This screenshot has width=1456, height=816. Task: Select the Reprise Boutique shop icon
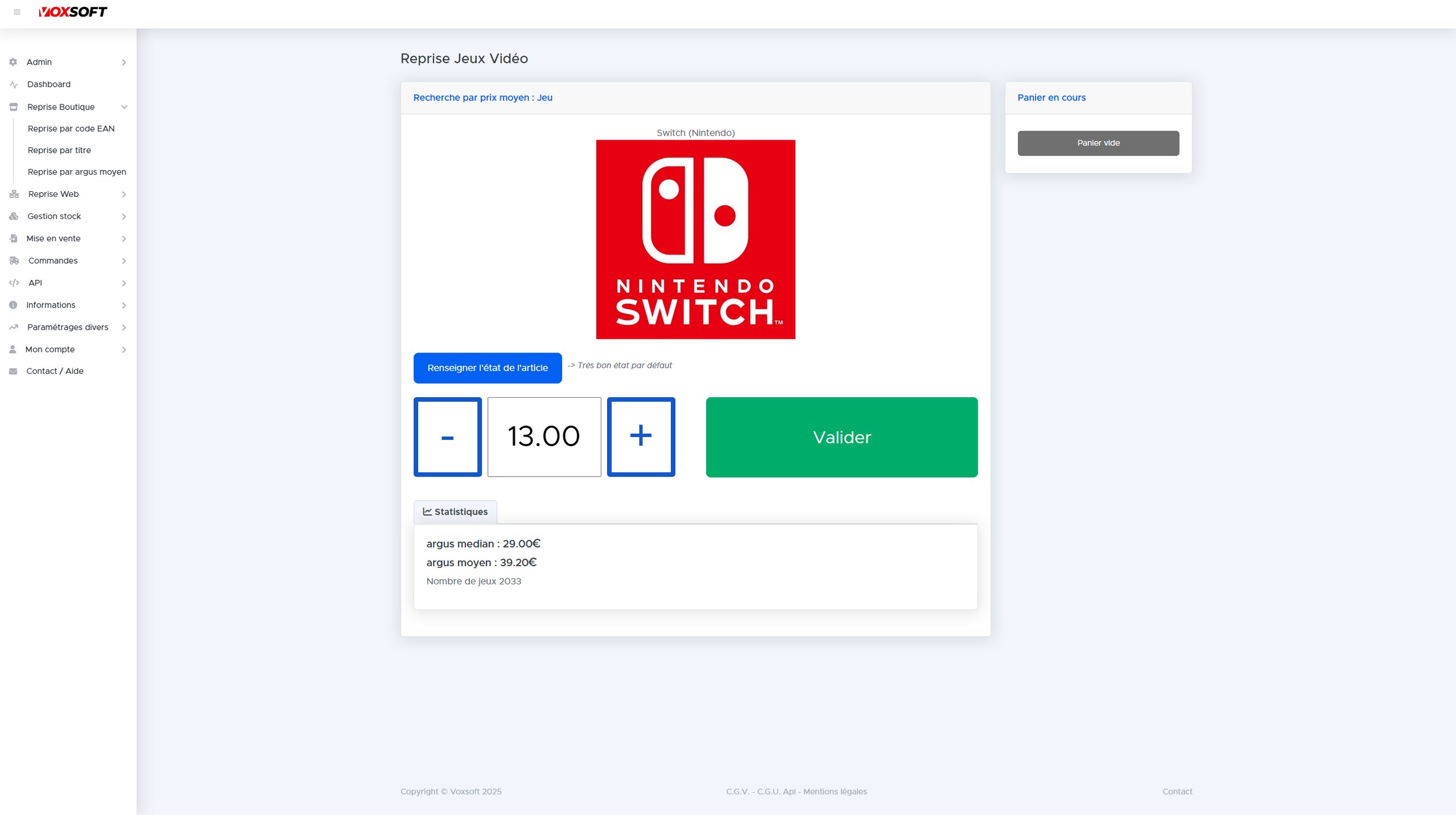(x=14, y=107)
